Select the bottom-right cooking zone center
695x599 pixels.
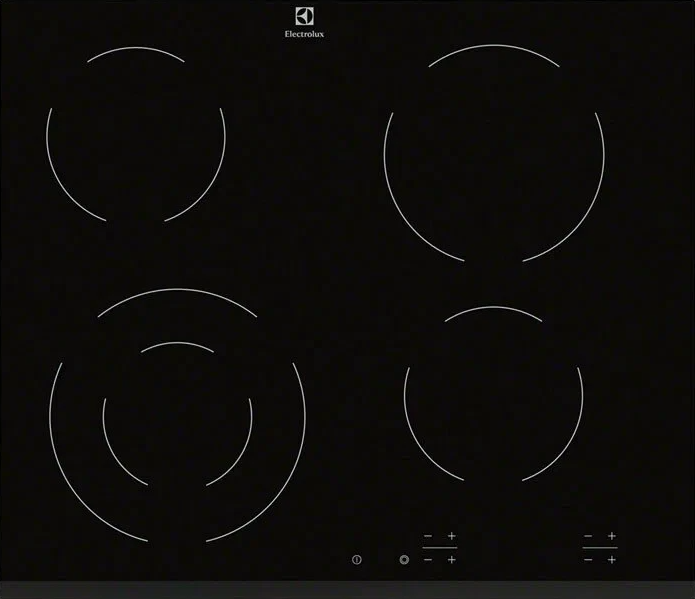(x=493, y=395)
